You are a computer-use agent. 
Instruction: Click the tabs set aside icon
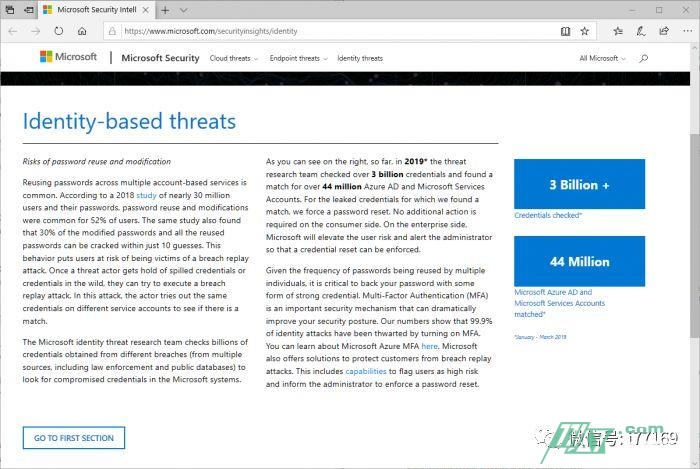pyautogui.click(x=10, y=9)
